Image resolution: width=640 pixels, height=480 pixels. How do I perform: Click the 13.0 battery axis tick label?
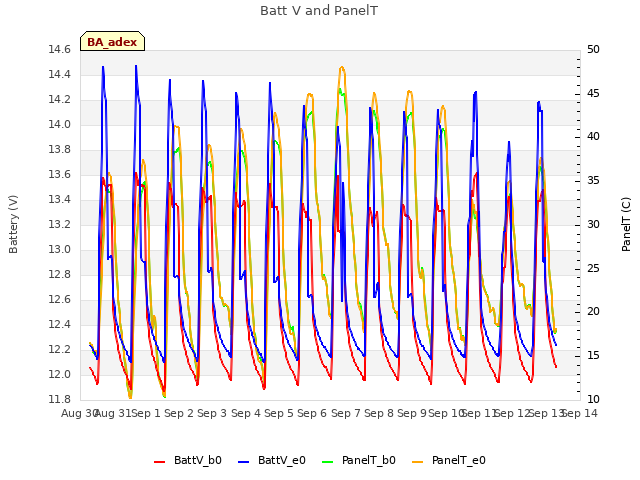59,249
